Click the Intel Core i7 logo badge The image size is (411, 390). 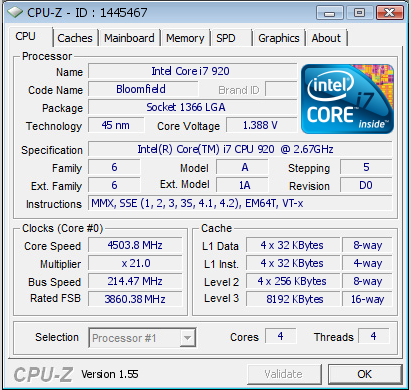click(347, 99)
